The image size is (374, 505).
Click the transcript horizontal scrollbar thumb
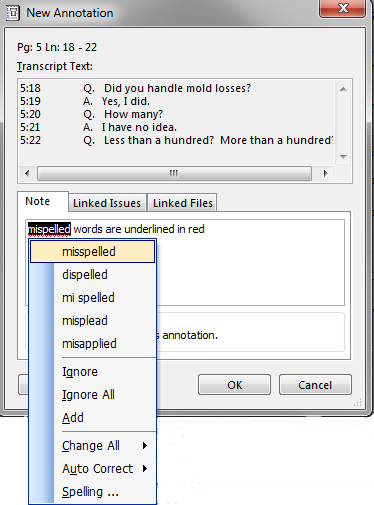click(174, 173)
